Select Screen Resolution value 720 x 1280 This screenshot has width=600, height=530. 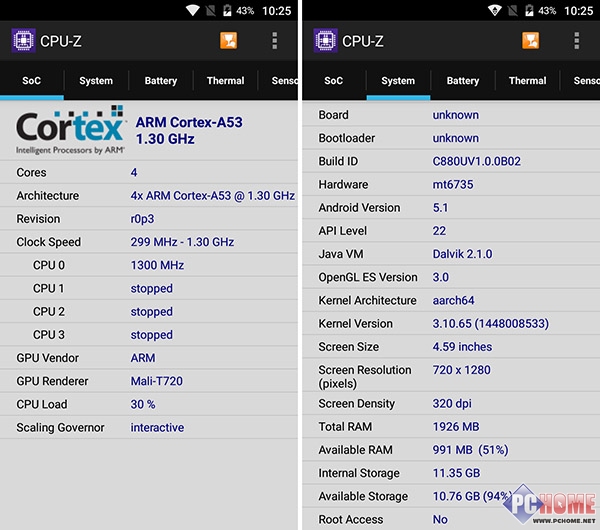click(461, 370)
